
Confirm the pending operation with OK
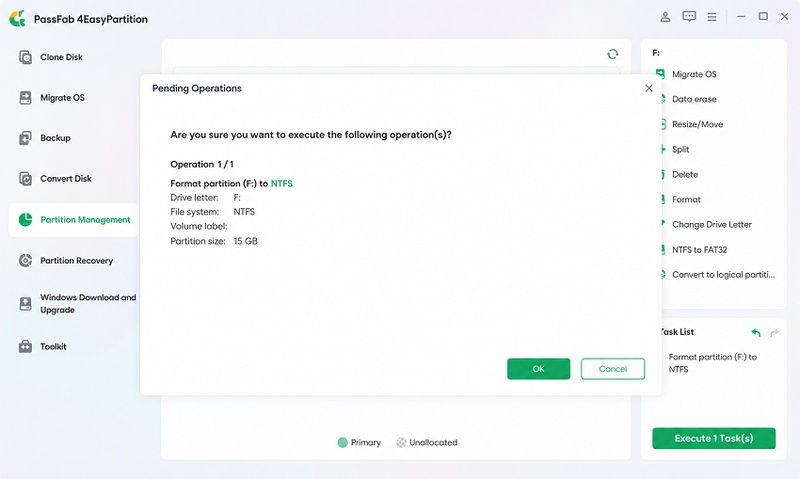pyautogui.click(x=538, y=369)
